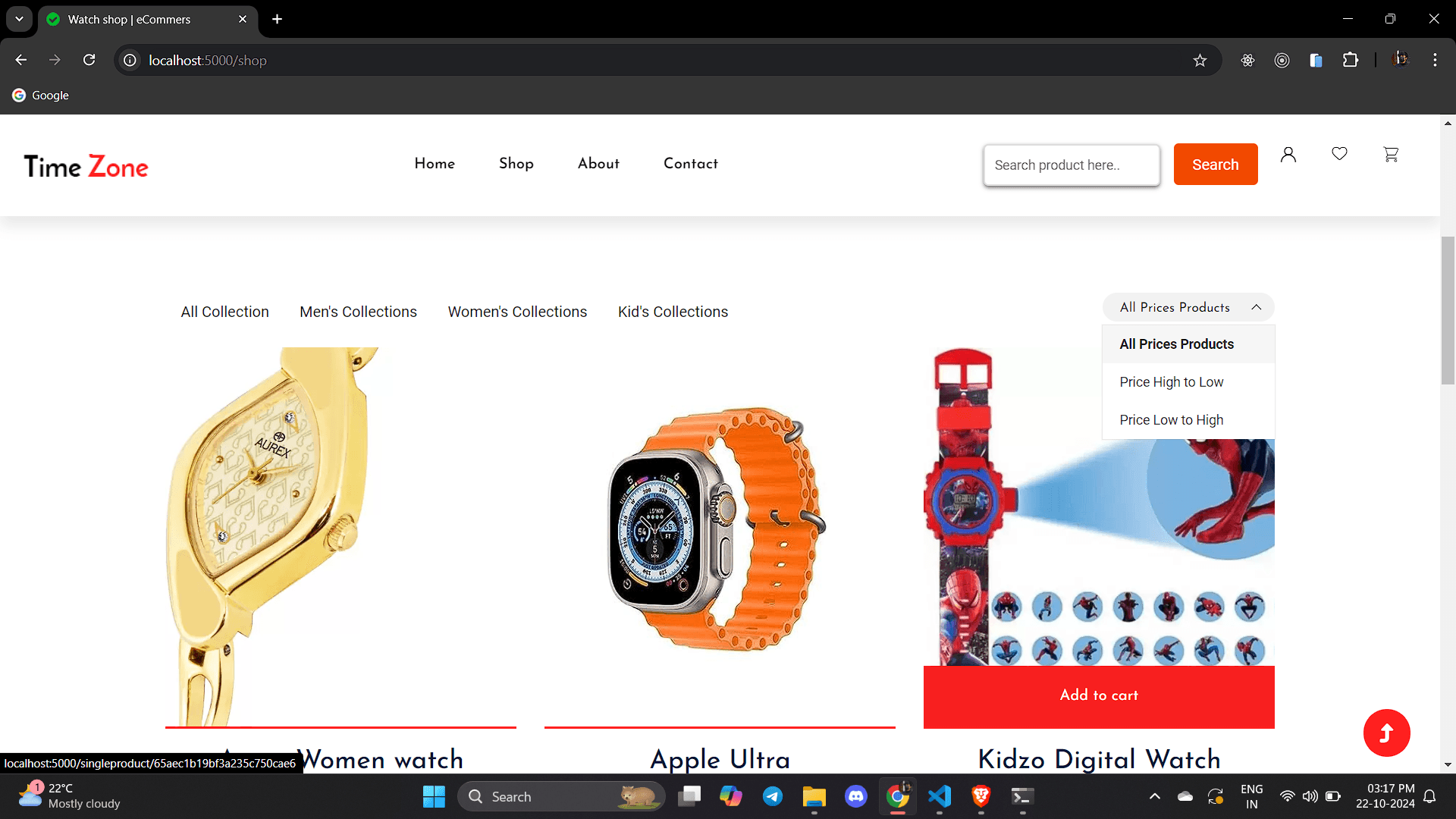Open Discord from the taskbar
1456x819 pixels.
(856, 796)
